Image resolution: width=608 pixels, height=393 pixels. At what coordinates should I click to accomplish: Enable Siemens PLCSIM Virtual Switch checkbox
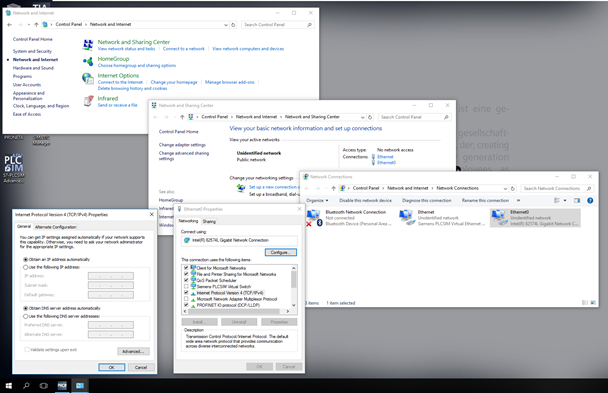coord(186,286)
